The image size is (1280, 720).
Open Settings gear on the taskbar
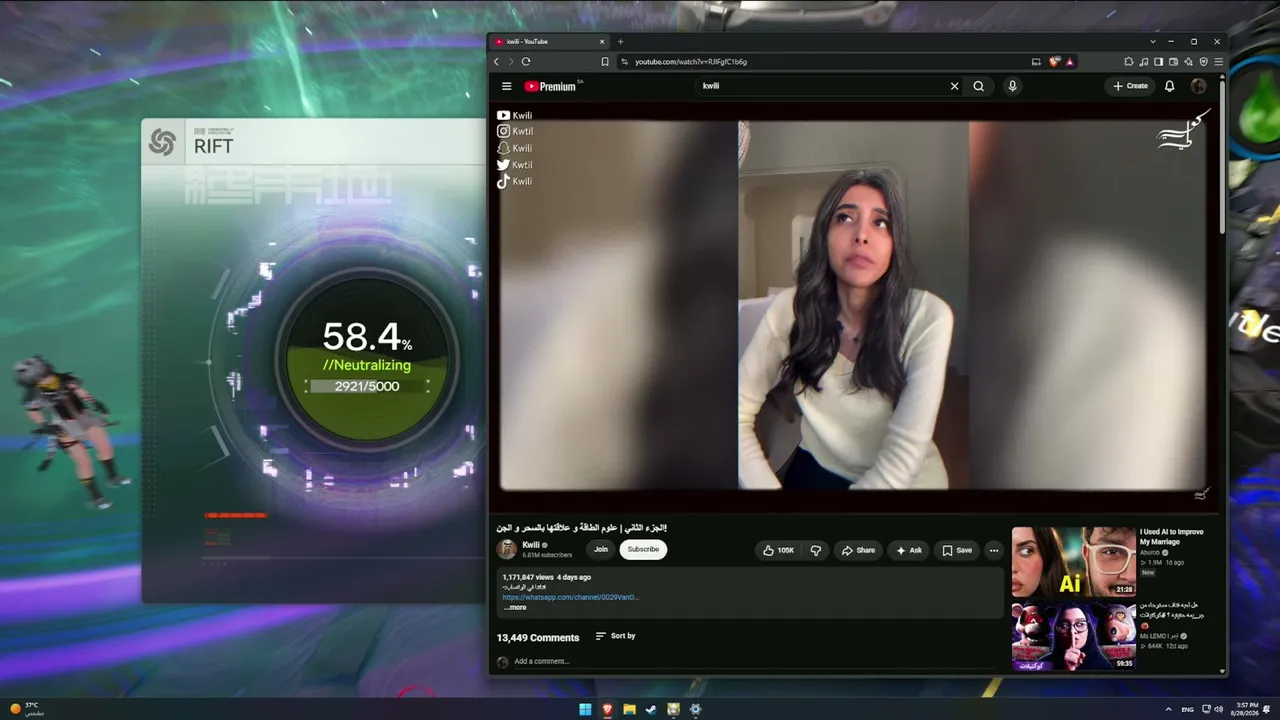695,709
